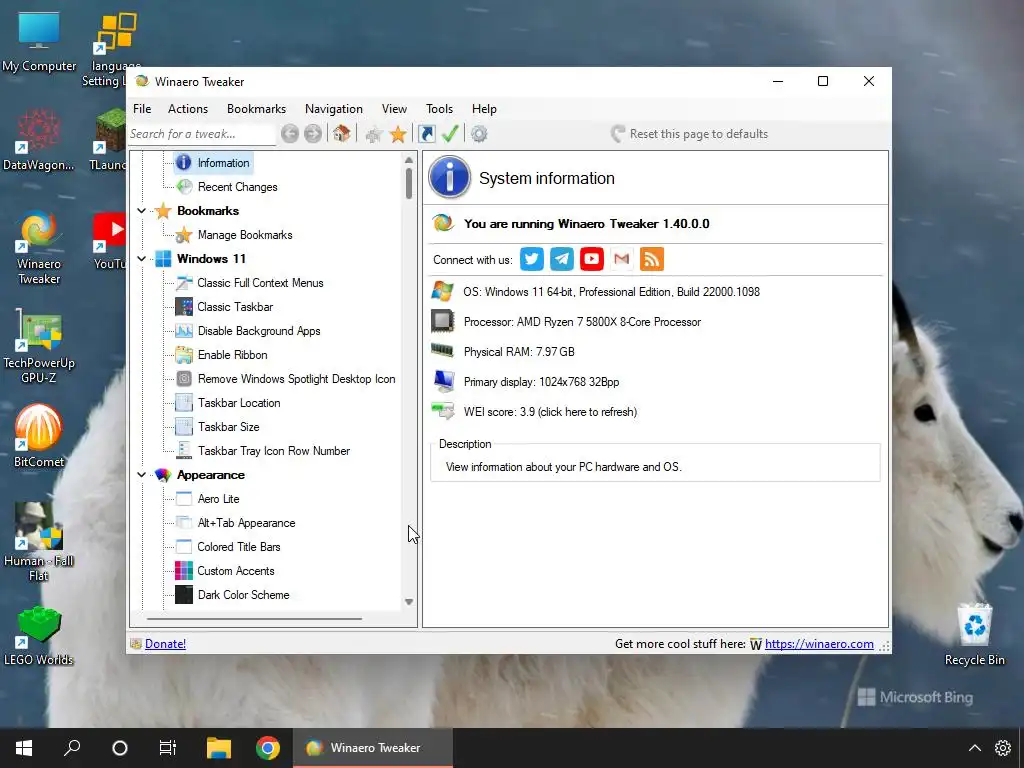Click the Windows OS flag icon

click(x=442, y=291)
